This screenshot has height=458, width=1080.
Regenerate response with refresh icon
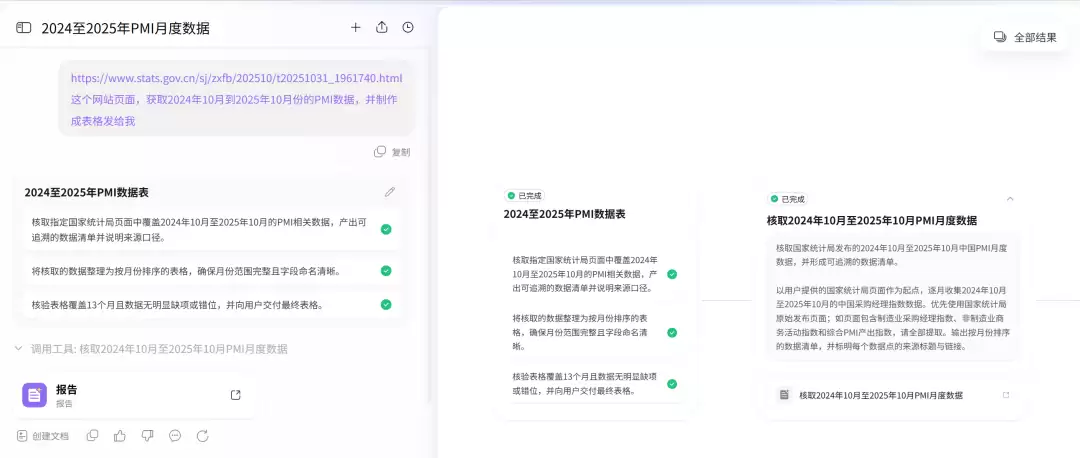pos(202,435)
